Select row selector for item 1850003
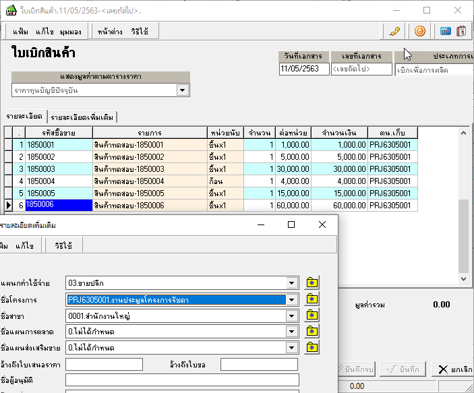The image size is (474, 393). [x=8, y=169]
